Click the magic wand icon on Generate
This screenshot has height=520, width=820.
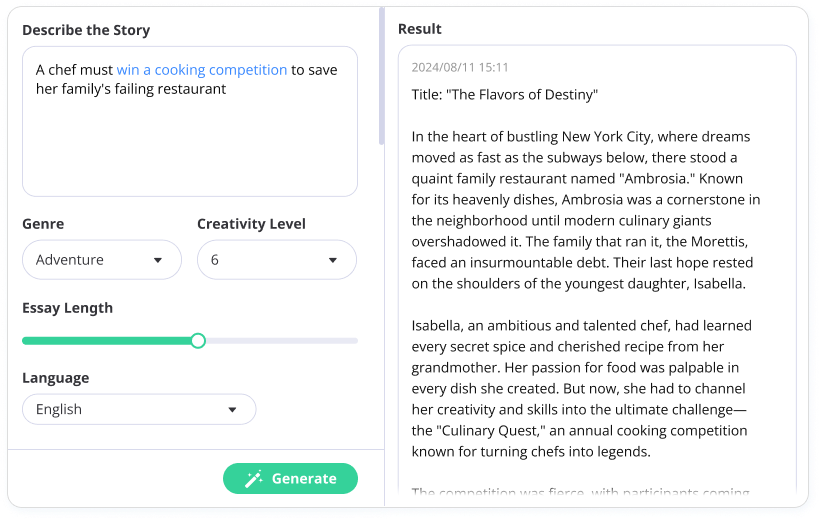coord(254,478)
